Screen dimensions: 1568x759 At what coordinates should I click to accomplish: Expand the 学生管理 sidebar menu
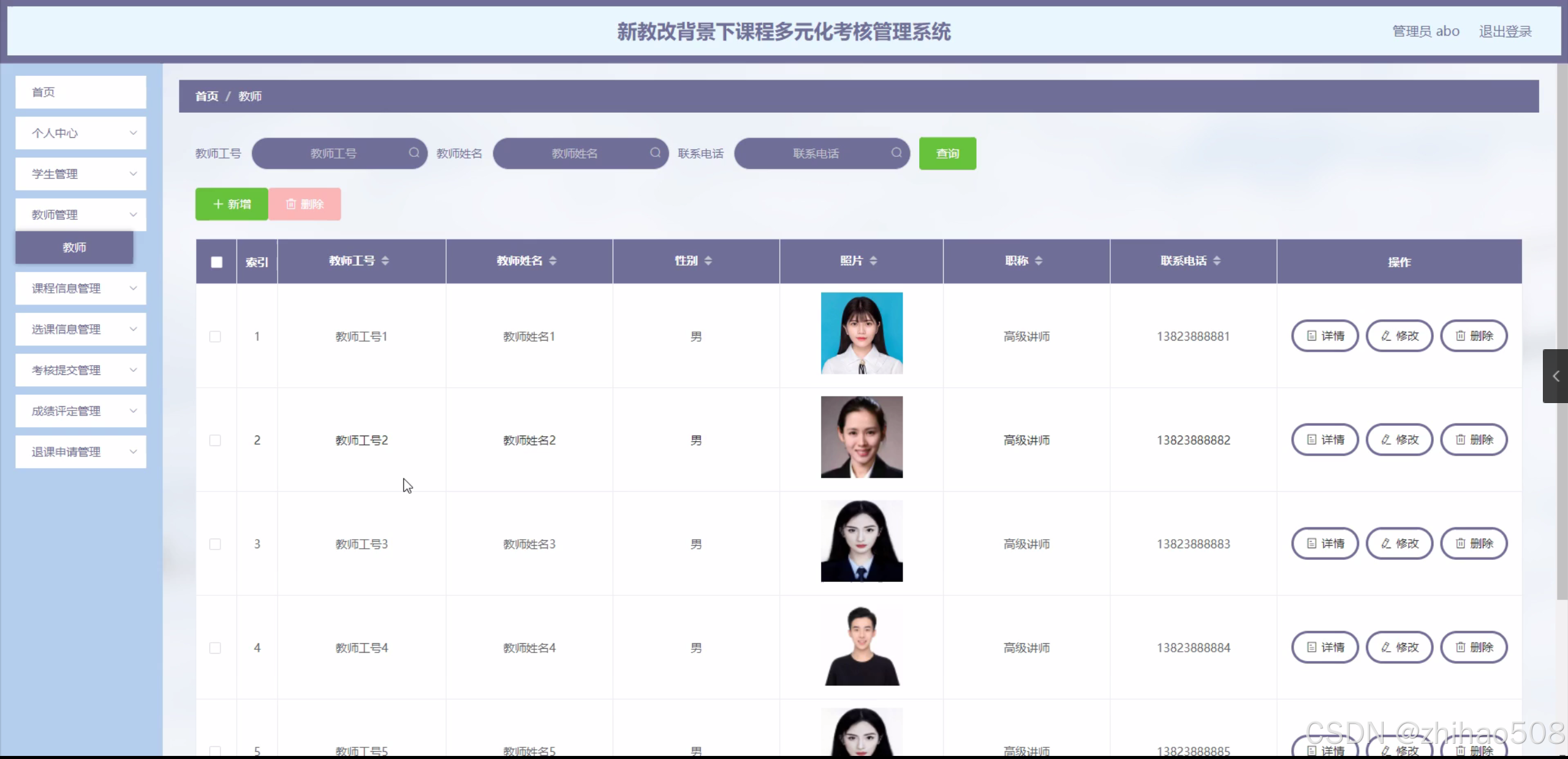pos(81,174)
